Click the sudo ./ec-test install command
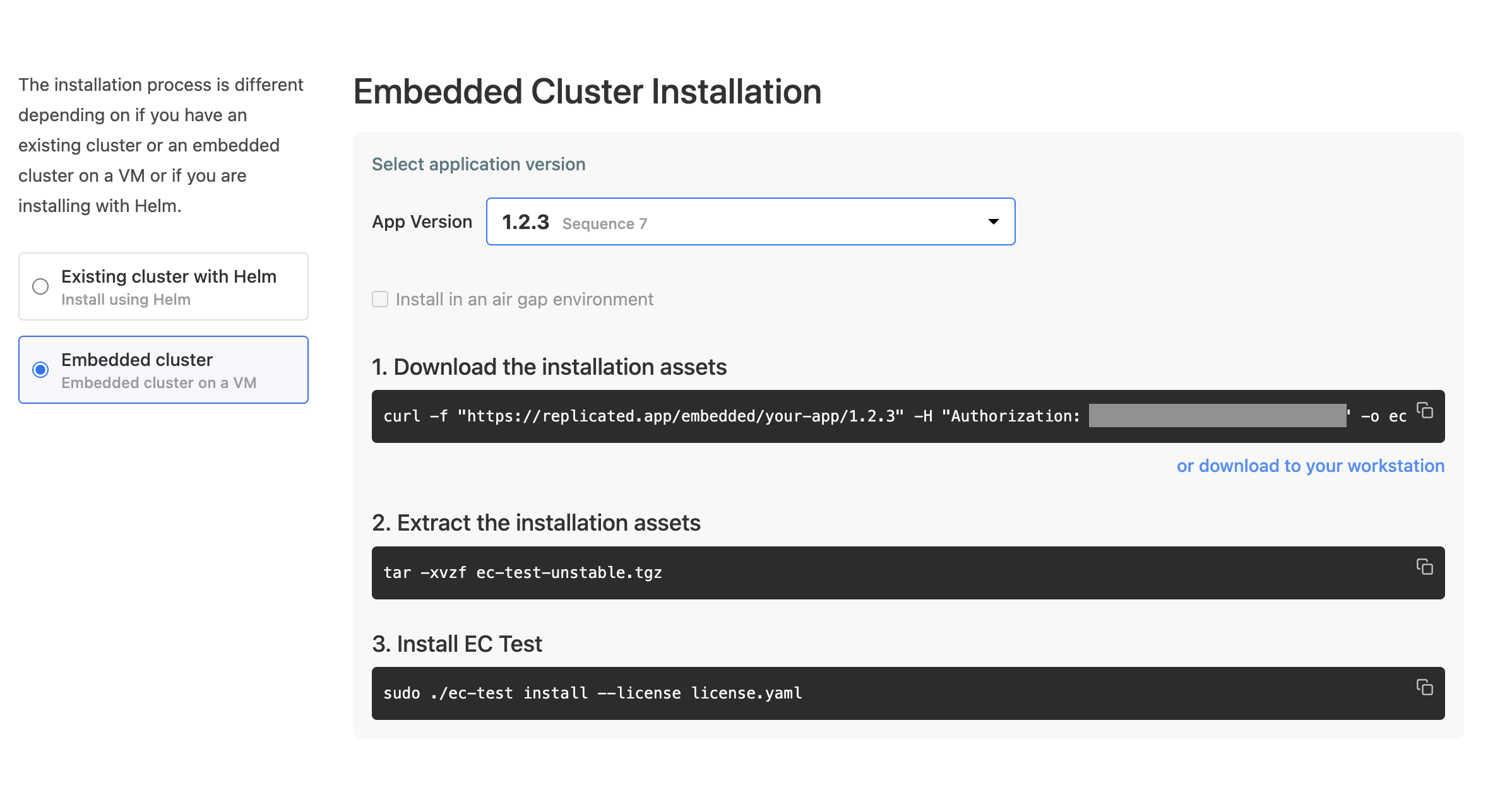The image size is (1512, 795). click(592, 692)
